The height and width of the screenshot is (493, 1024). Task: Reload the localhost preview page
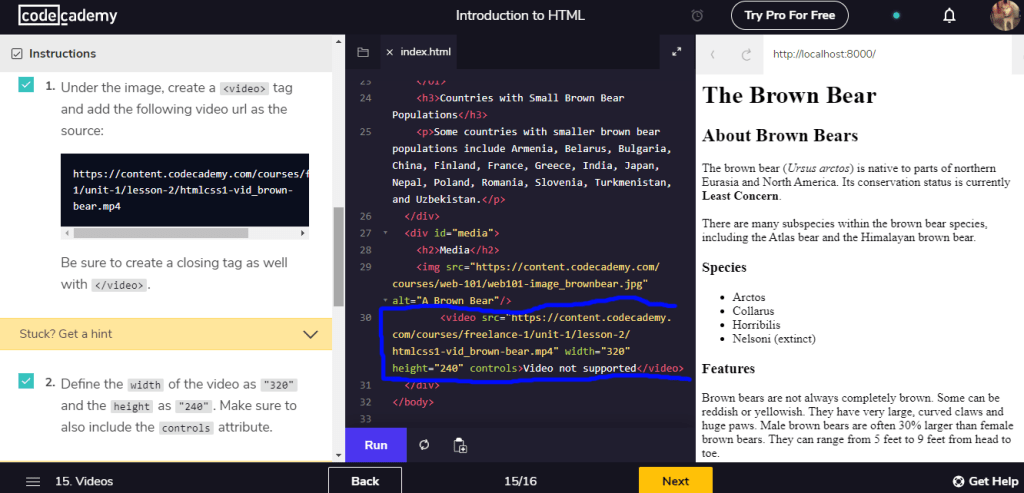click(745, 54)
